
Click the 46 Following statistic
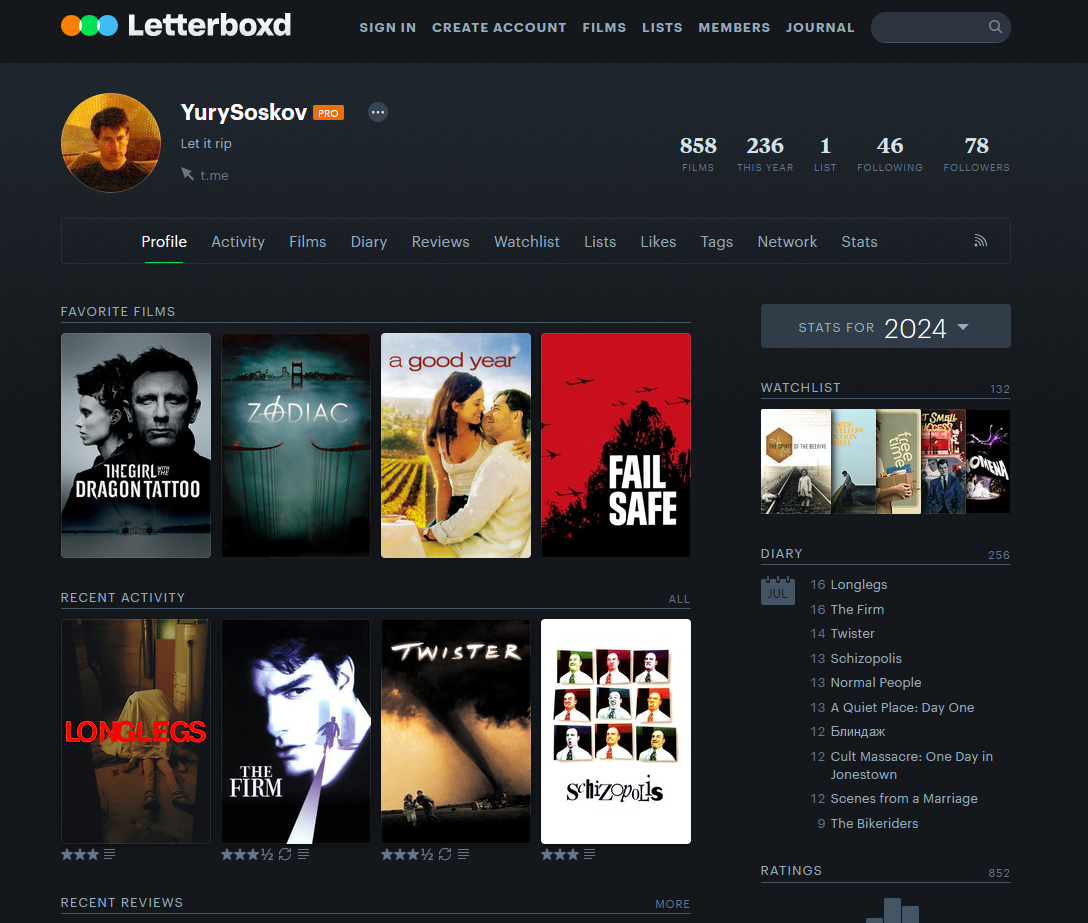pyautogui.click(x=890, y=154)
